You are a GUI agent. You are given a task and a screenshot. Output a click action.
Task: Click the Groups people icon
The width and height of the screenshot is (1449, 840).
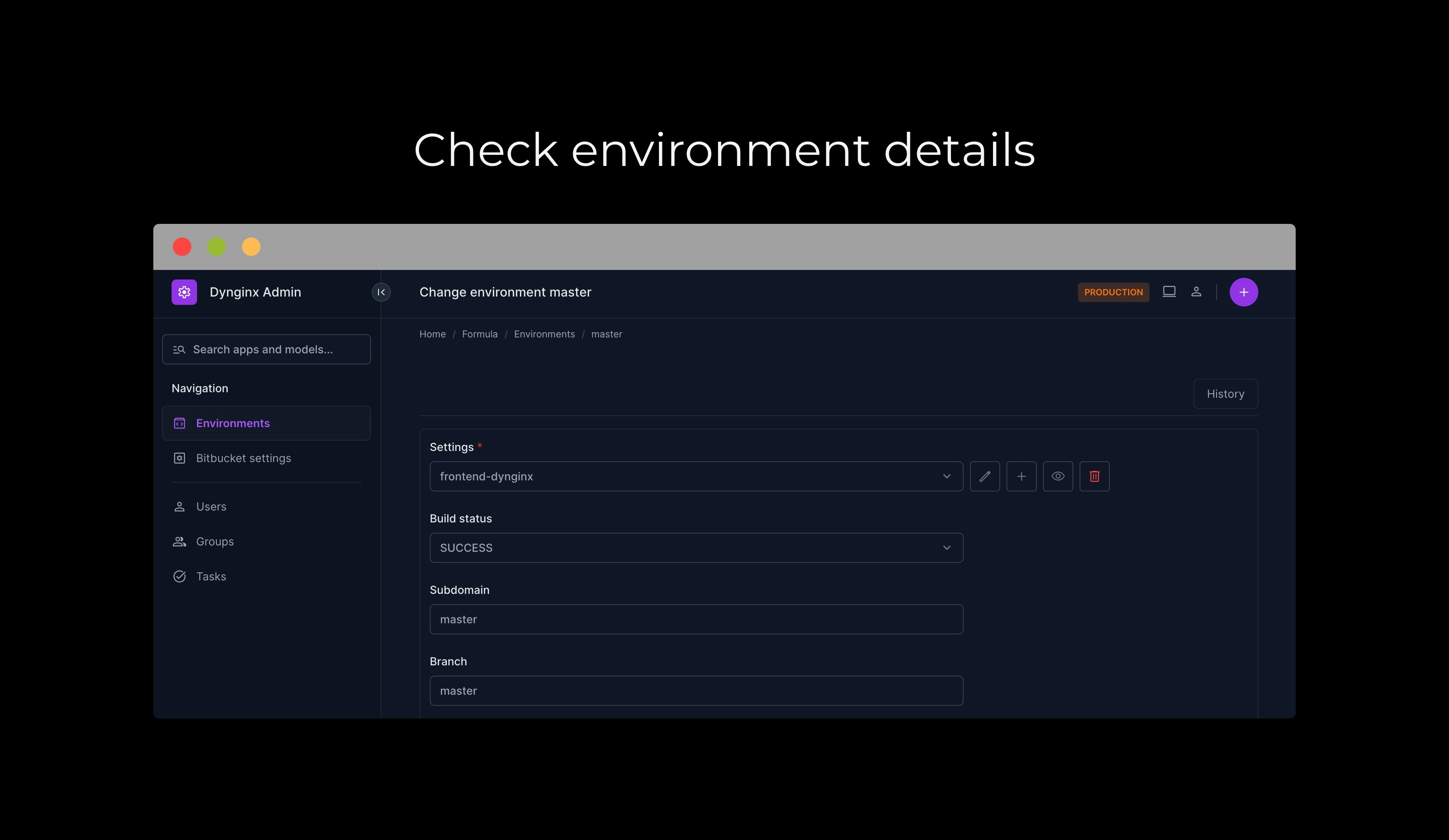(x=179, y=541)
